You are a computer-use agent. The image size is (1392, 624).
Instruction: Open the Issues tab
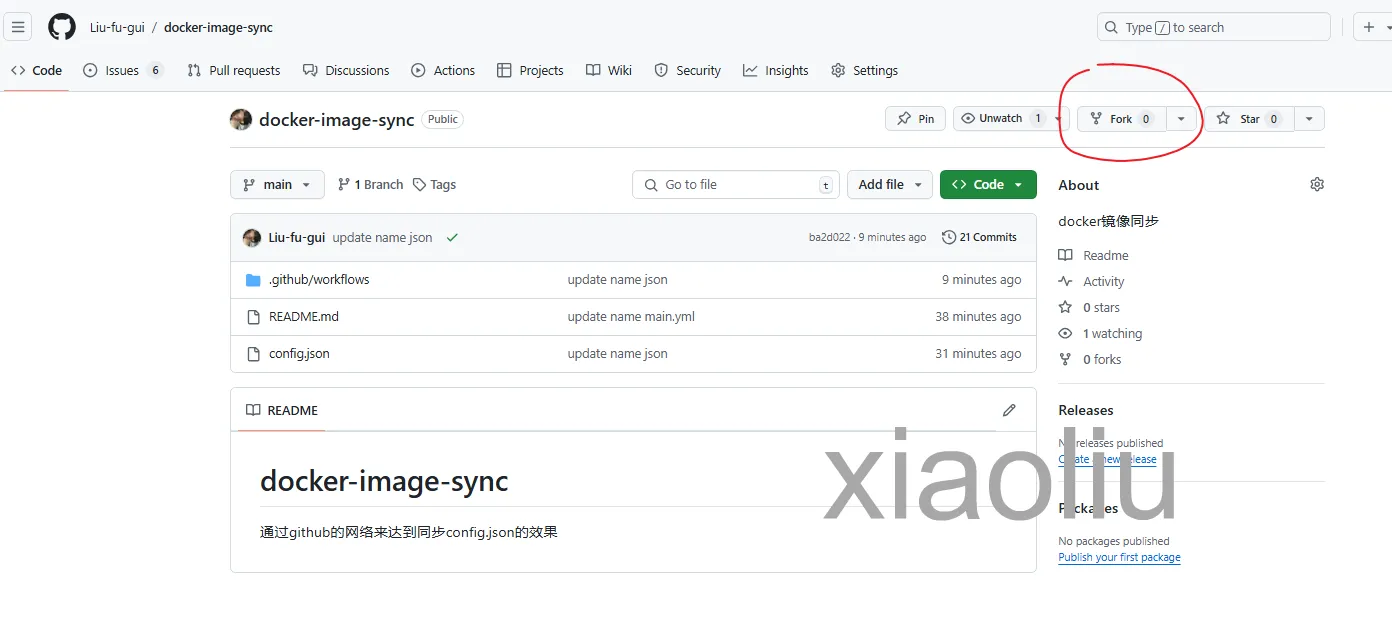point(123,70)
